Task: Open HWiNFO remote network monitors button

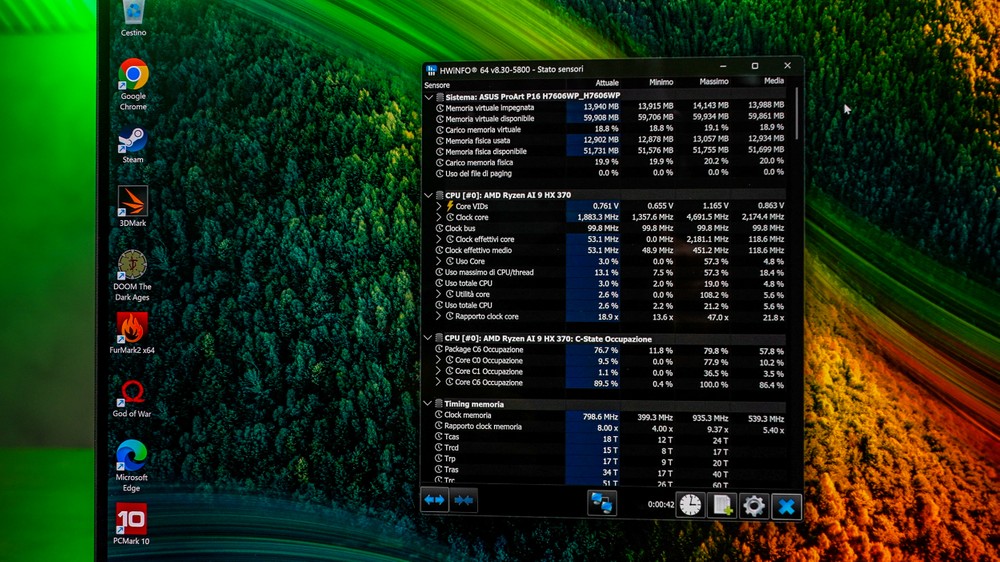Action: [x=601, y=503]
